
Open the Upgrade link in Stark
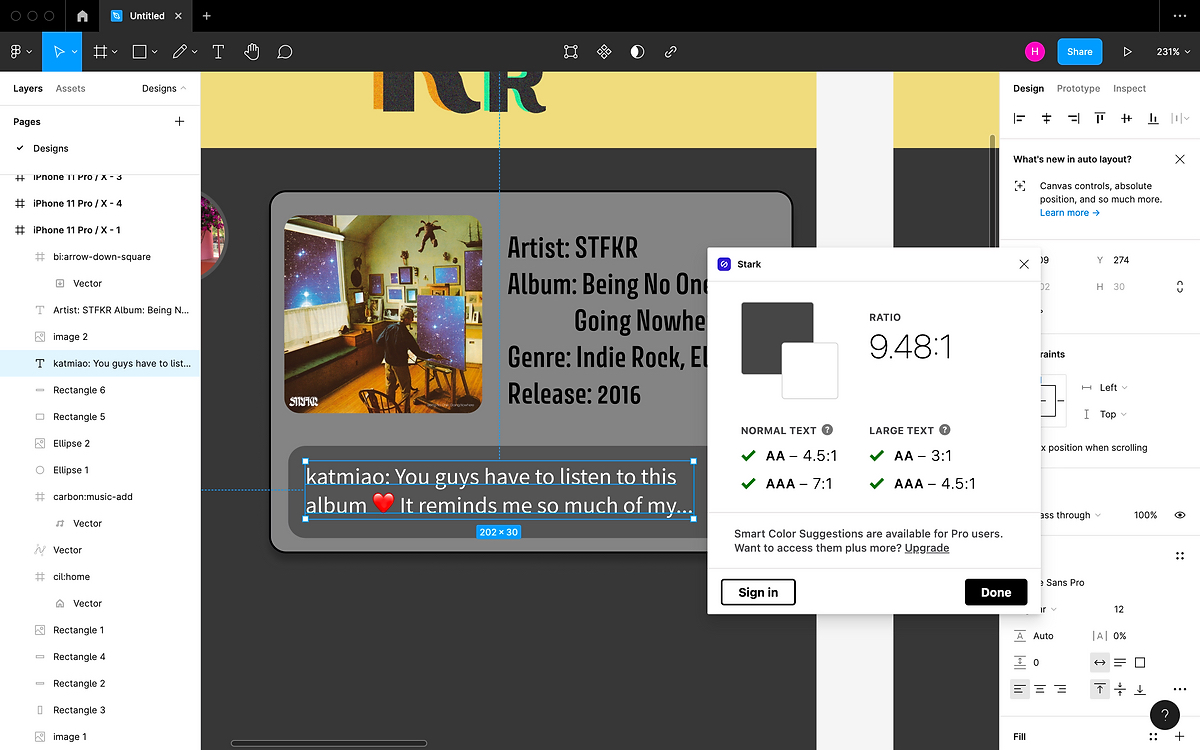point(927,548)
